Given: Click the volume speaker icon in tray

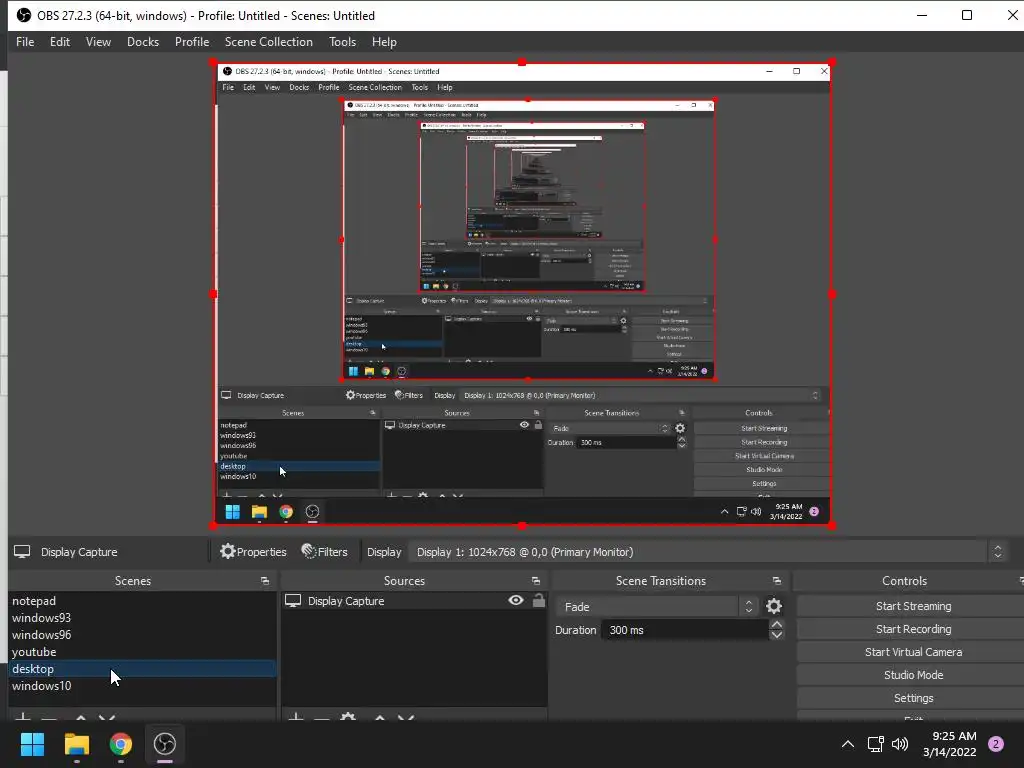Looking at the screenshot, I should tap(900, 744).
